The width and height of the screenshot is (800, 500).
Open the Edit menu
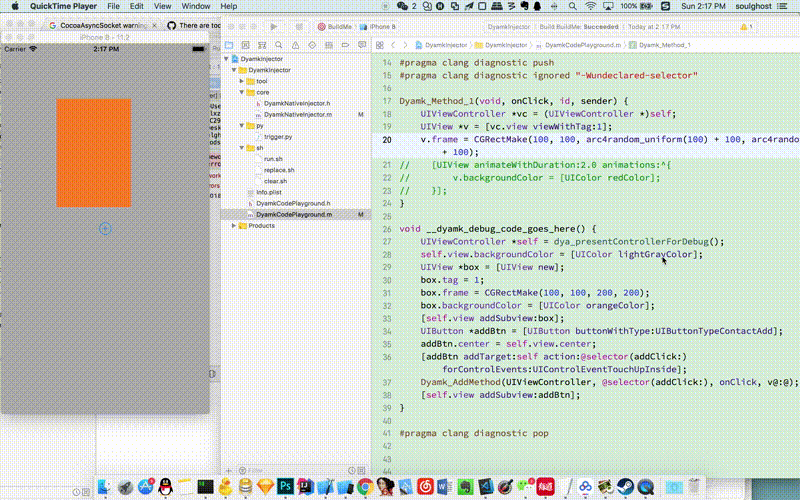138,6
